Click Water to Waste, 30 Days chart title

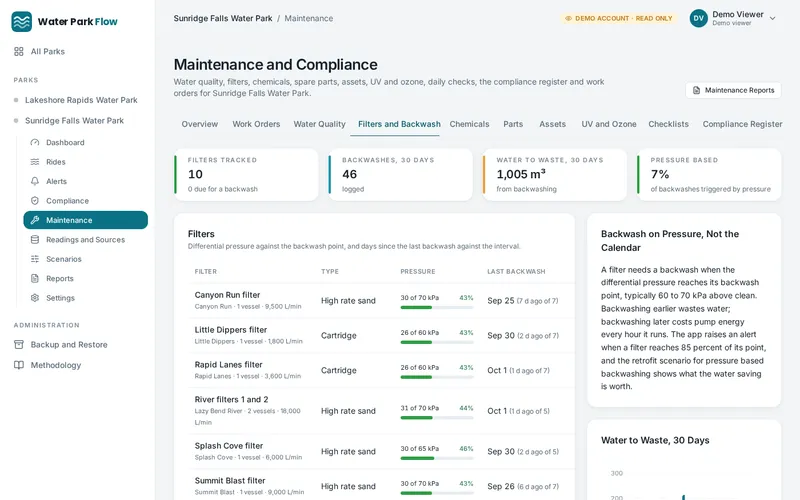(x=655, y=440)
